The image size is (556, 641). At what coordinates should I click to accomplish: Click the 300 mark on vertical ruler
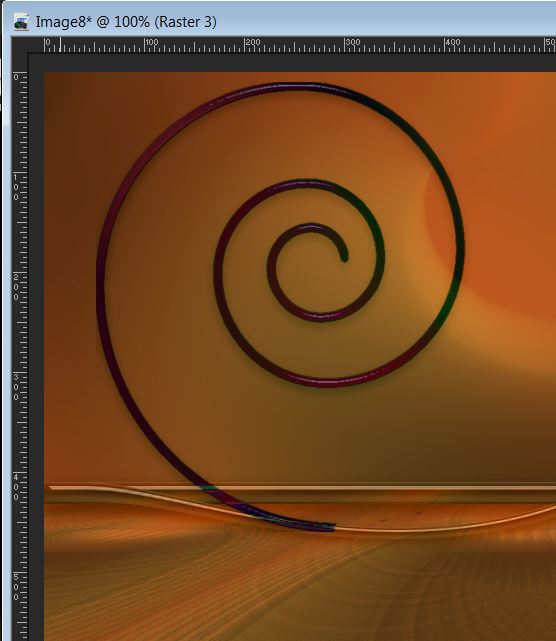(16, 387)
